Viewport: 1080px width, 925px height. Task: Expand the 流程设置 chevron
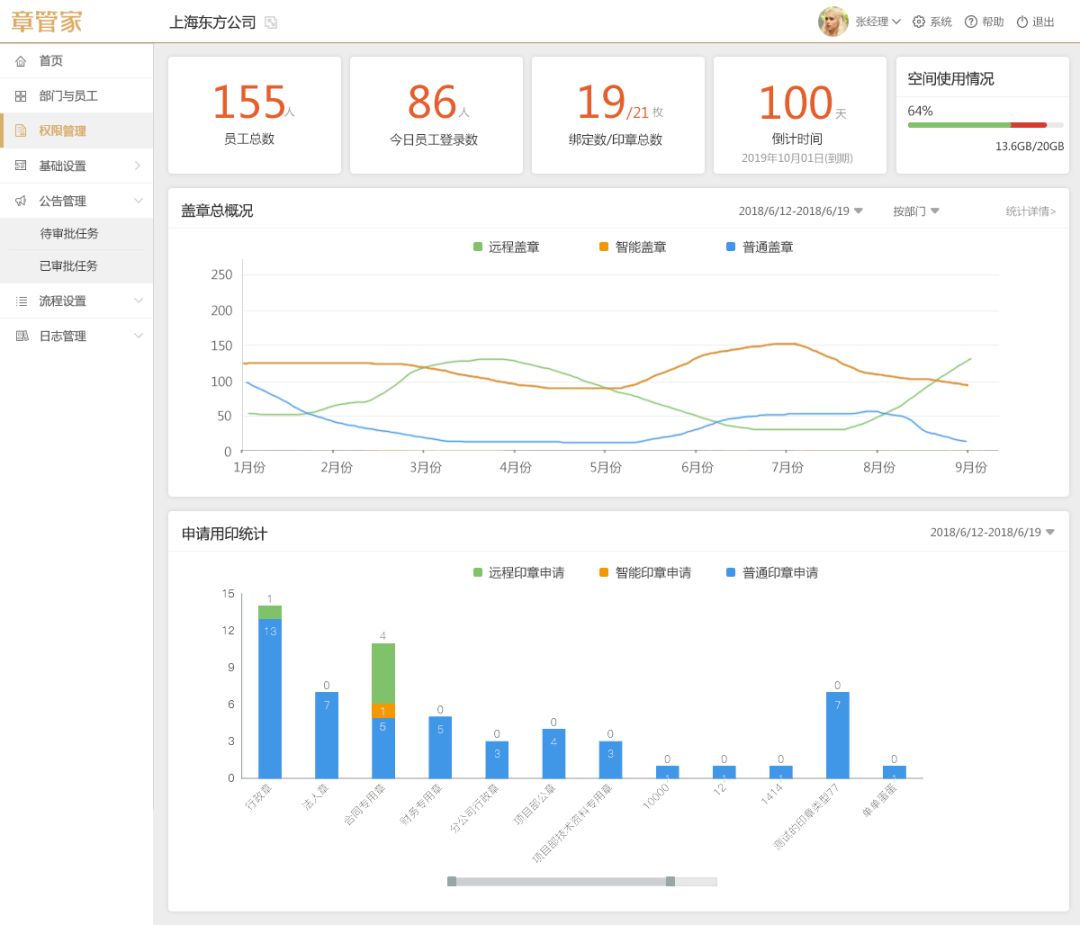coord(138,301)
